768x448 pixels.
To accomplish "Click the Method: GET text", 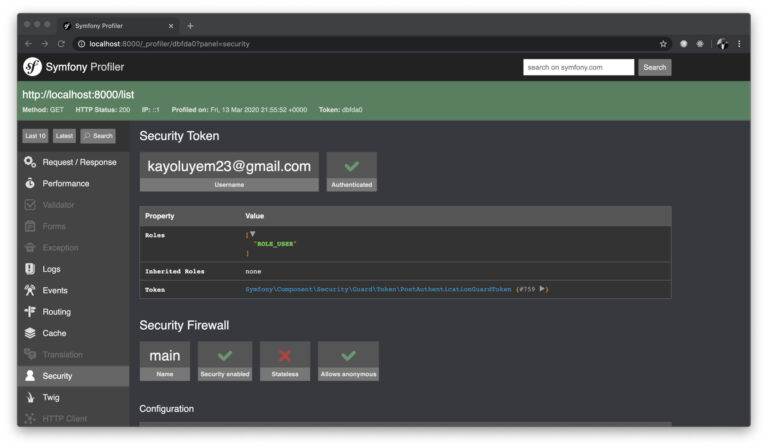I will tap(43, 110).
